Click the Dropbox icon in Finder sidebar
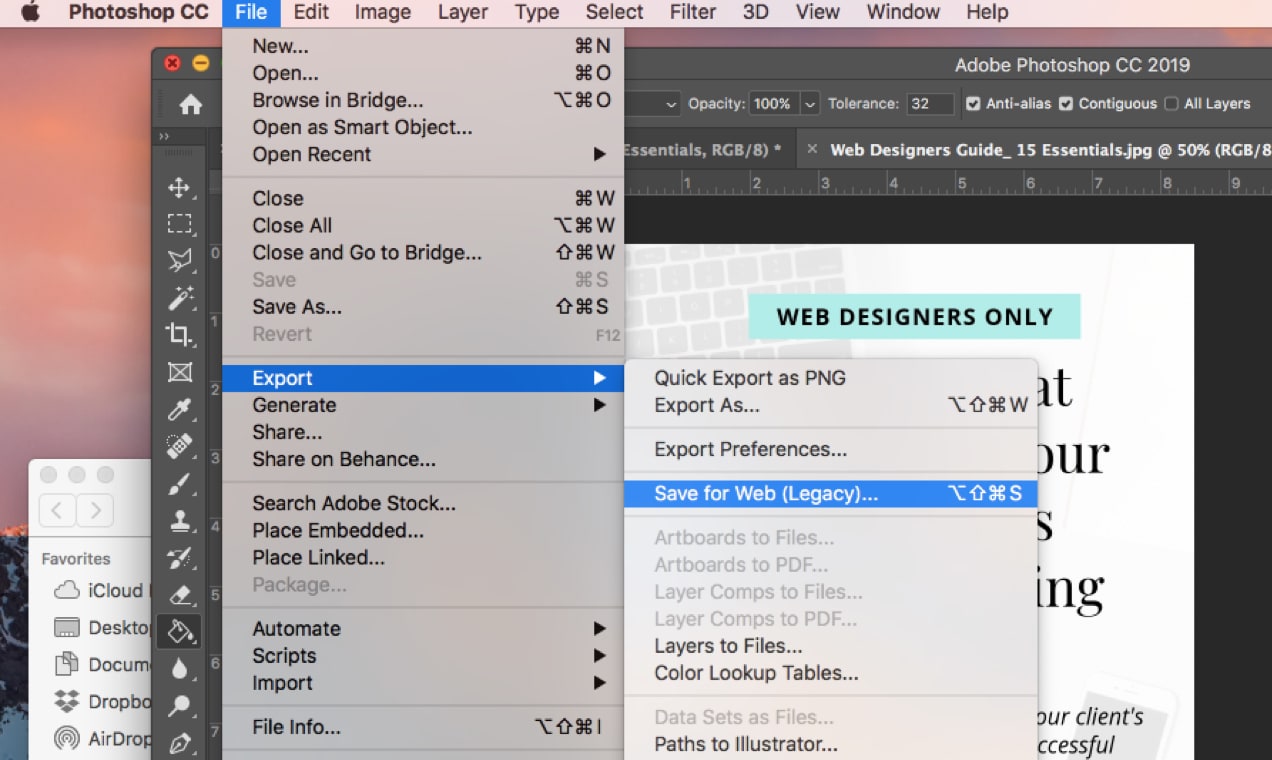This screenshot has width=1272, height=760. pos(67,701)
